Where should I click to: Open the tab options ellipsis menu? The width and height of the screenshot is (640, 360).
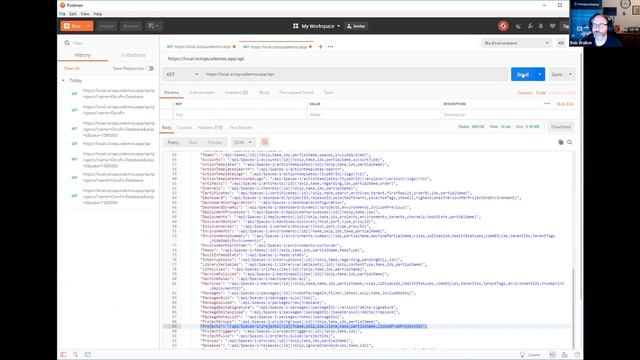(x=330, y=47)
